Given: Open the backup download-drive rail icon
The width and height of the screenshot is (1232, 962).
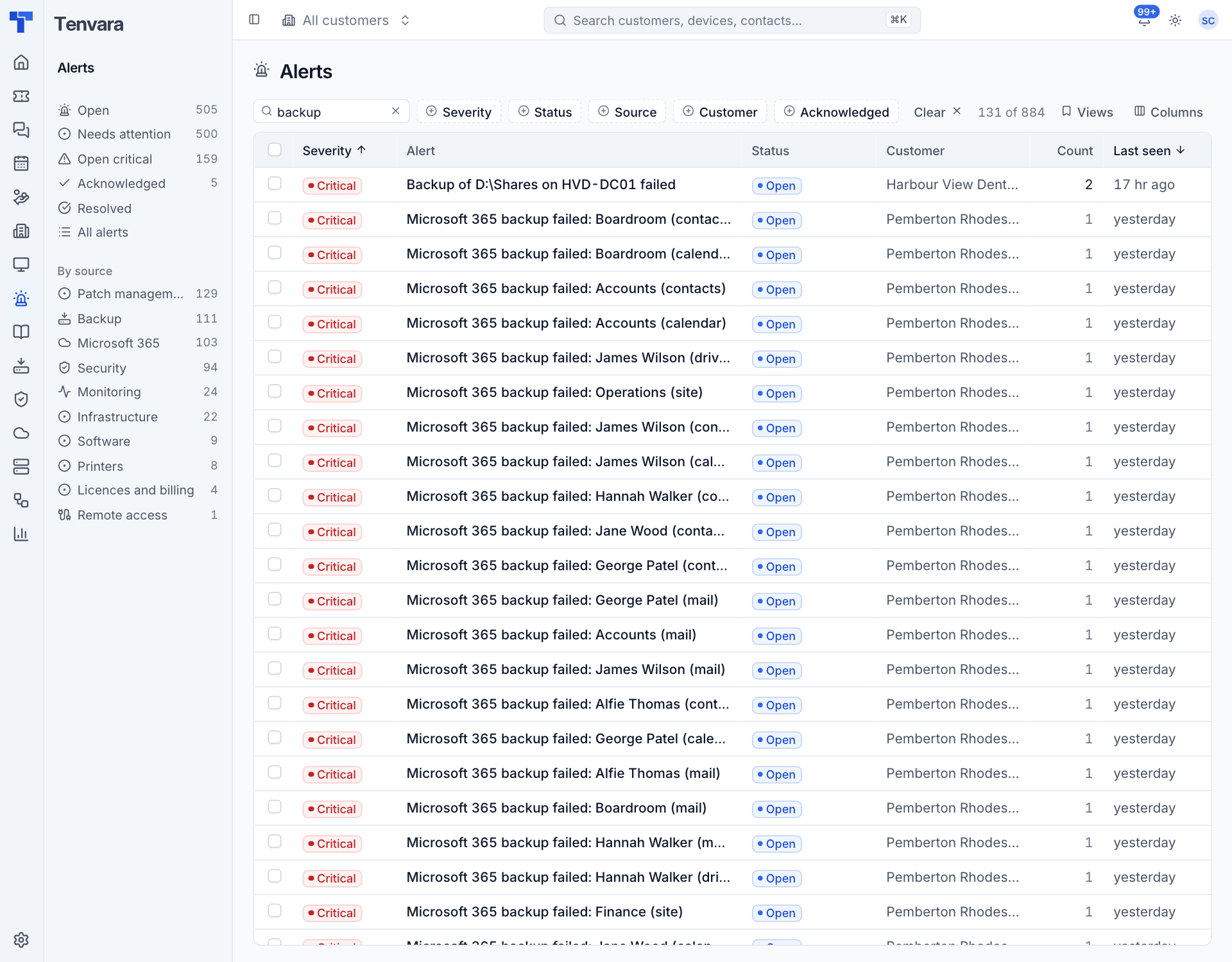Looking at the screenshot, I should [x=21, y=366].
